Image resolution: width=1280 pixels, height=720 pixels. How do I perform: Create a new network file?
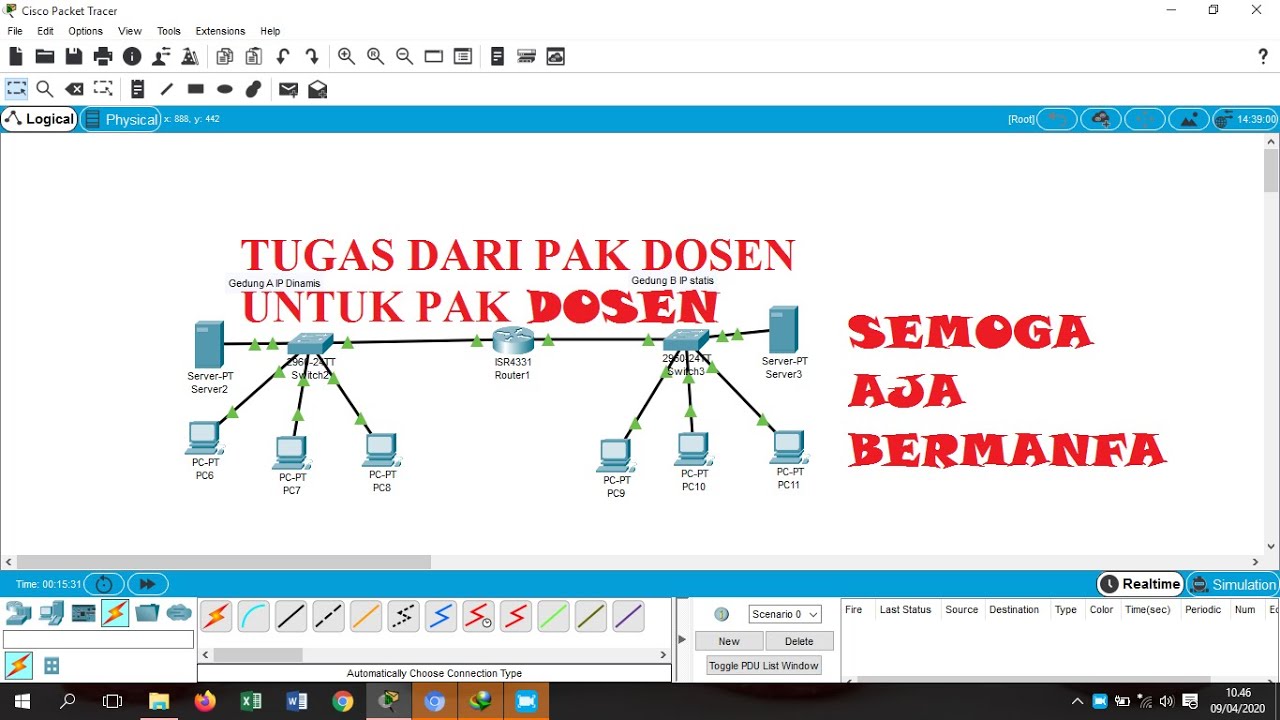click(16, 57)
